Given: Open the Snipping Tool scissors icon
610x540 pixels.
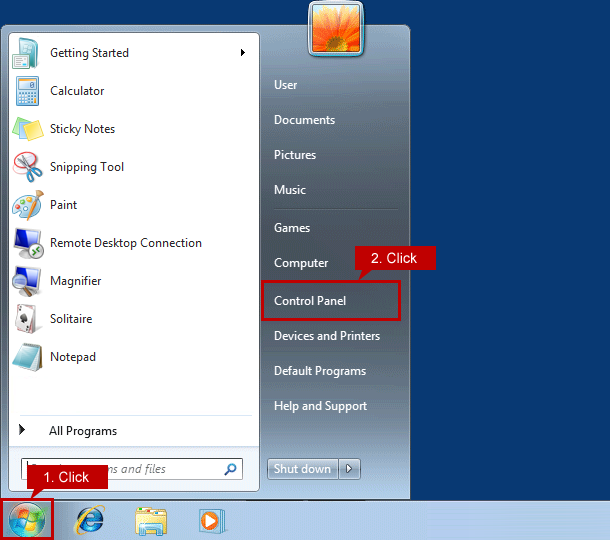Looking at the screenshot, I should 27,167.
